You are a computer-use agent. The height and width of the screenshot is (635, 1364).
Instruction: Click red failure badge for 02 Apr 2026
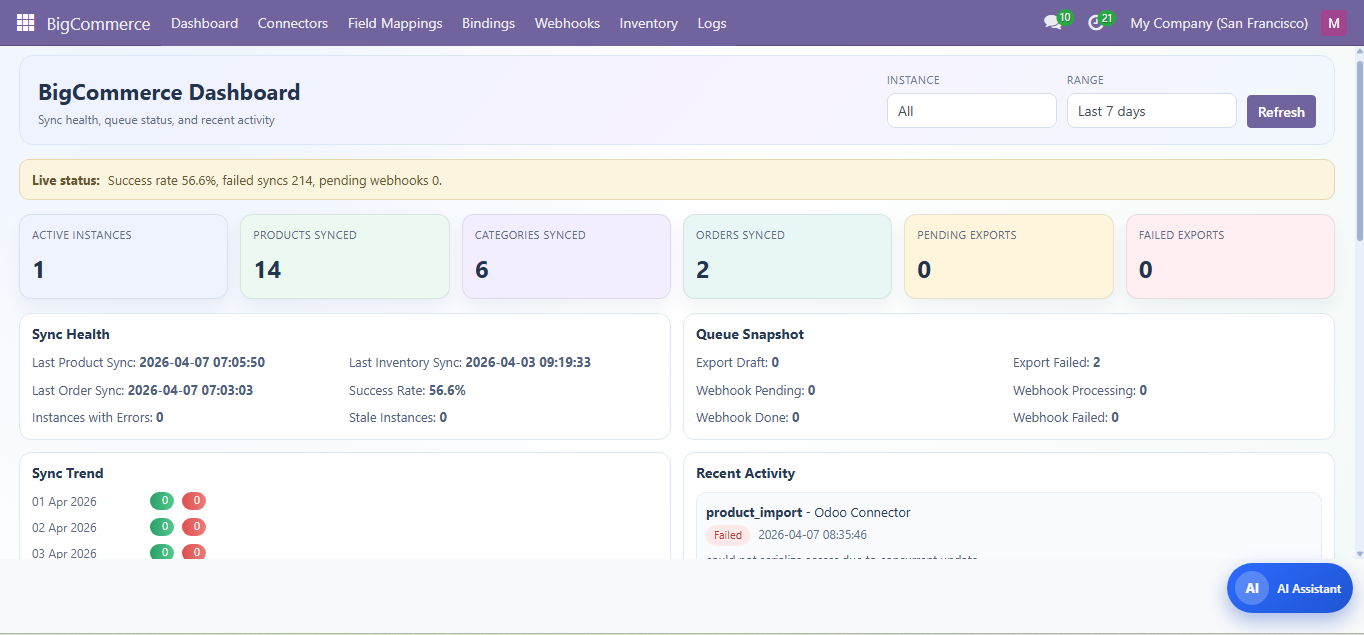[x=194, y=527]
